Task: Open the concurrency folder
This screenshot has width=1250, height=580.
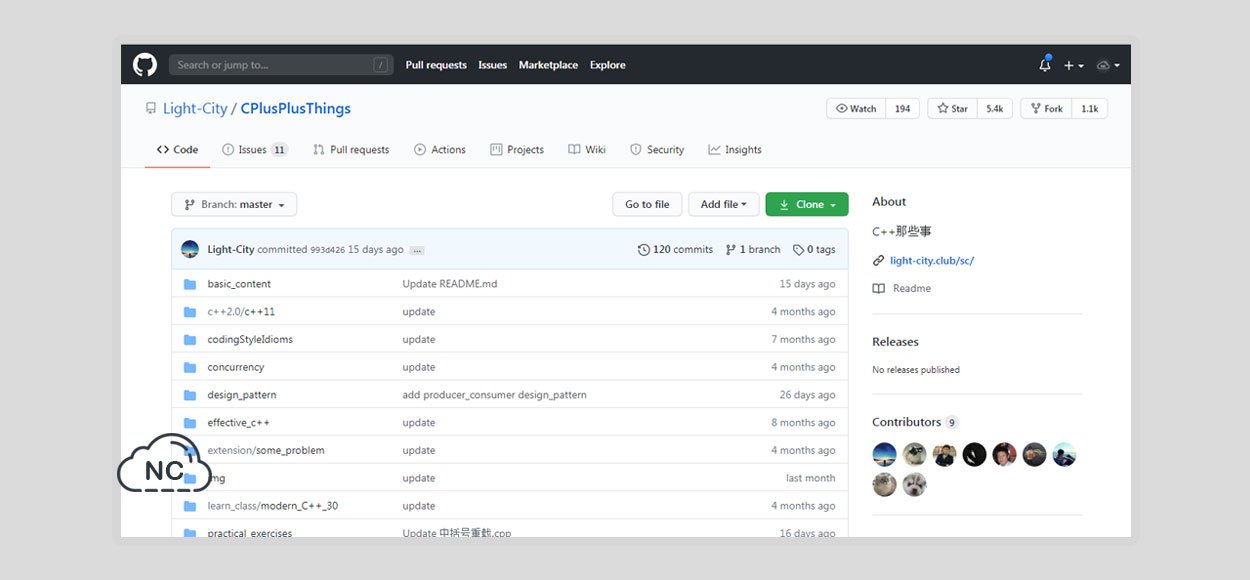Action: click(236, 367)
